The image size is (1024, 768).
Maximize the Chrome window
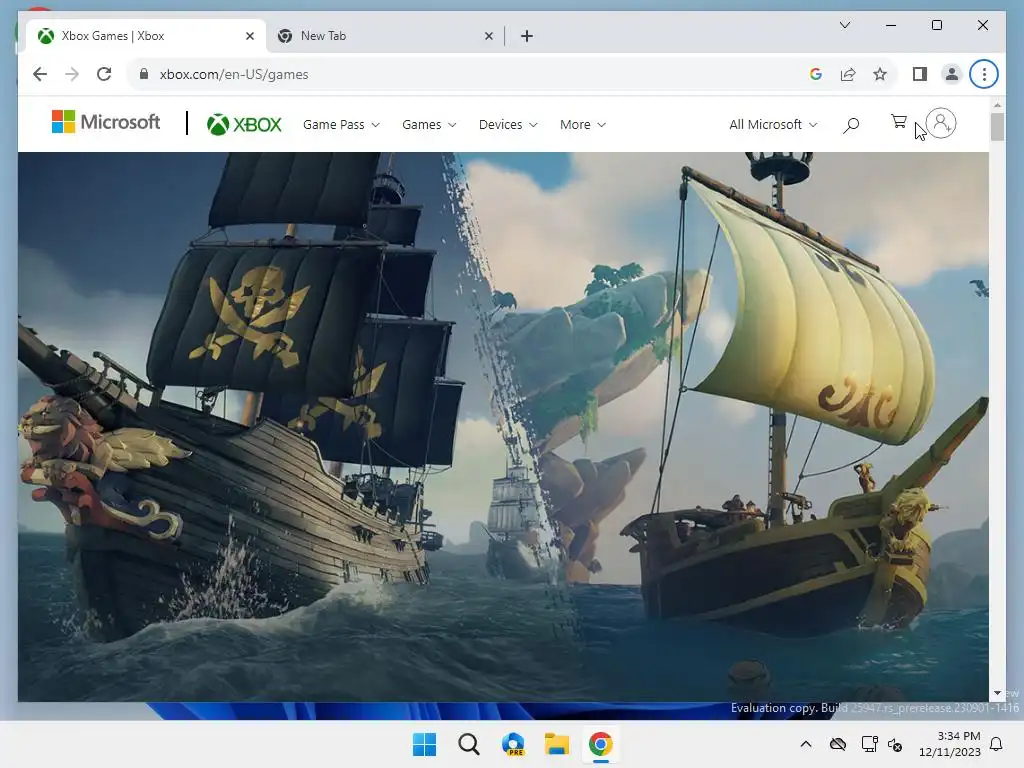pos(936,25)
